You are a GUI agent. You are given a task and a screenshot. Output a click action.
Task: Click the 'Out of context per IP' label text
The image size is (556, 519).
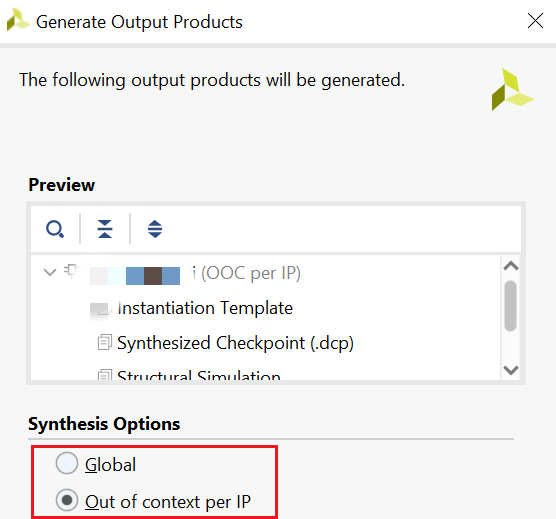coord(168,502)
